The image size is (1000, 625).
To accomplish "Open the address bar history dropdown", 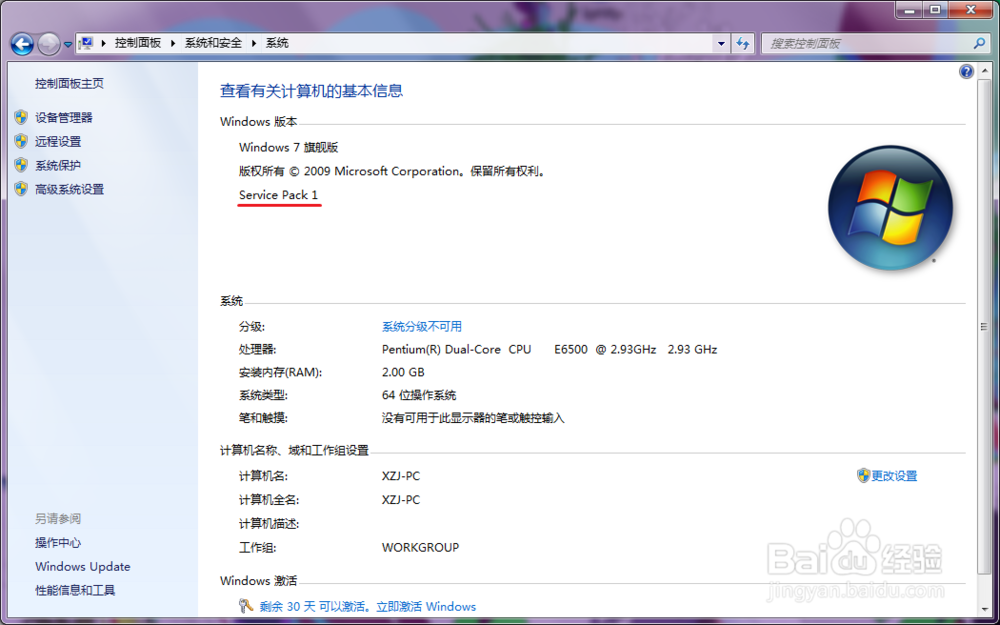I will [x=721, y=44].
